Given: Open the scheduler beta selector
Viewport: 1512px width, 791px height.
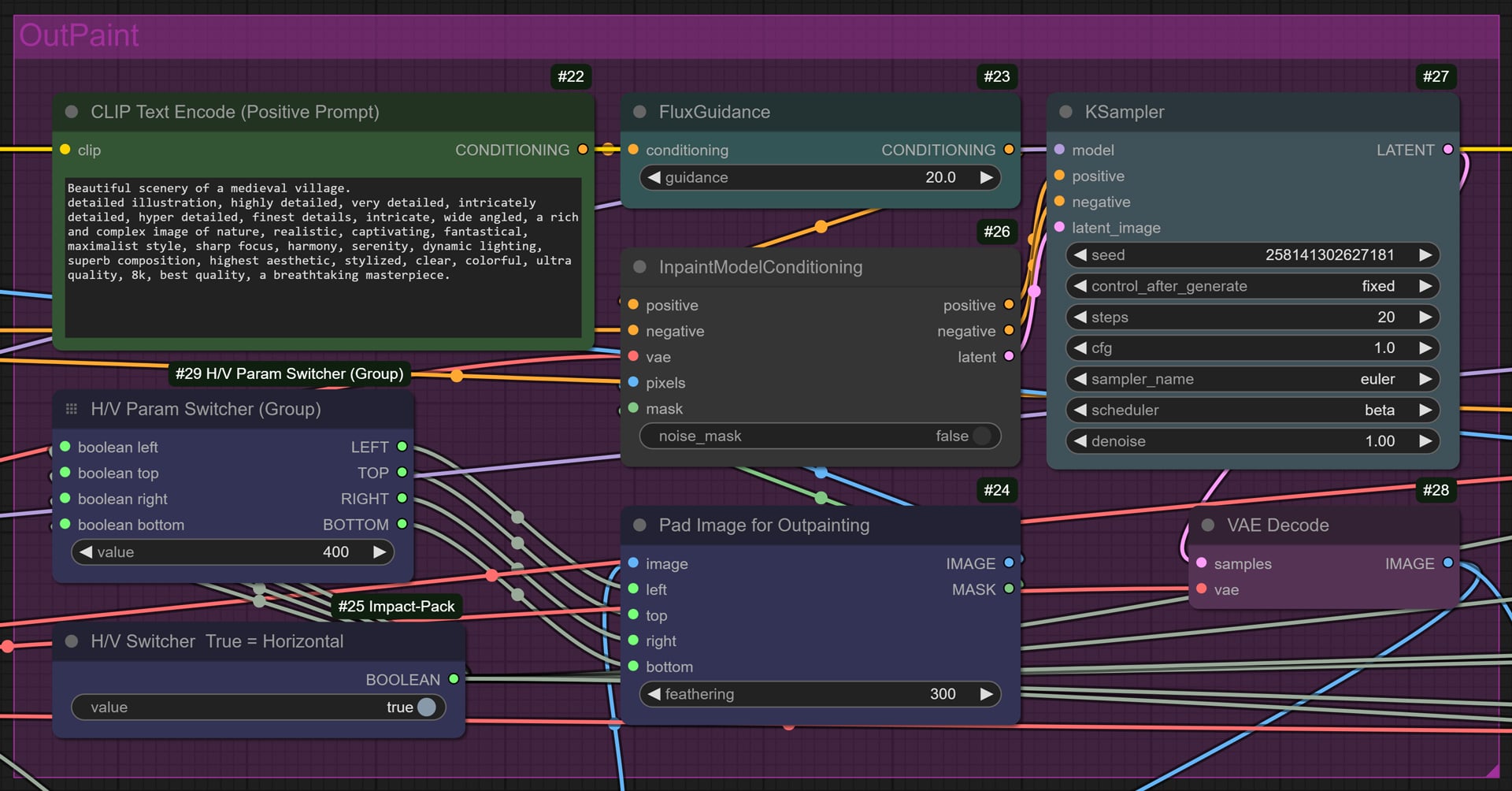Looking at the screenshot, I should tap(1252, 410).
